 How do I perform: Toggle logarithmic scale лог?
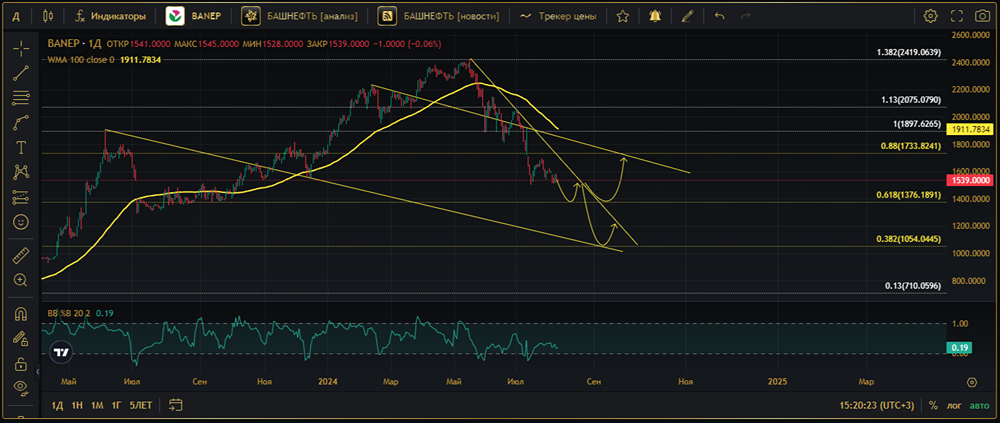point(955,405)
